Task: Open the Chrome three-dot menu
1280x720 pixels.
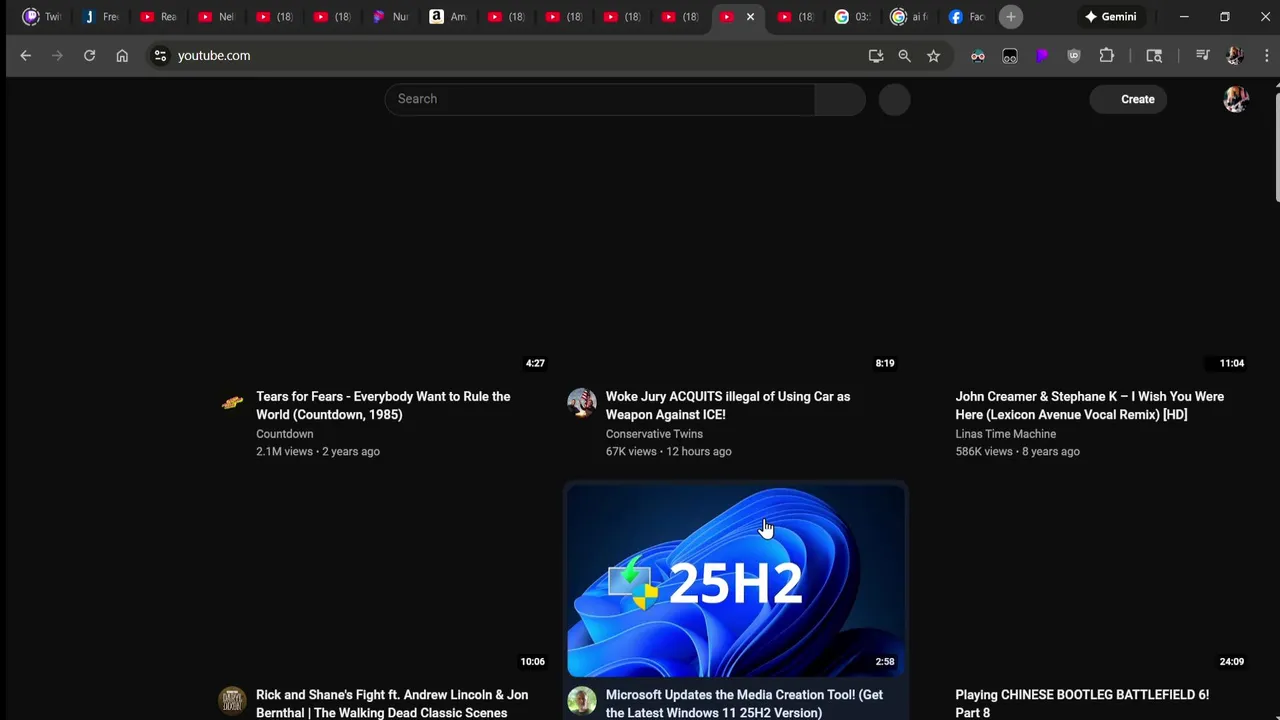Action: 1266,56
